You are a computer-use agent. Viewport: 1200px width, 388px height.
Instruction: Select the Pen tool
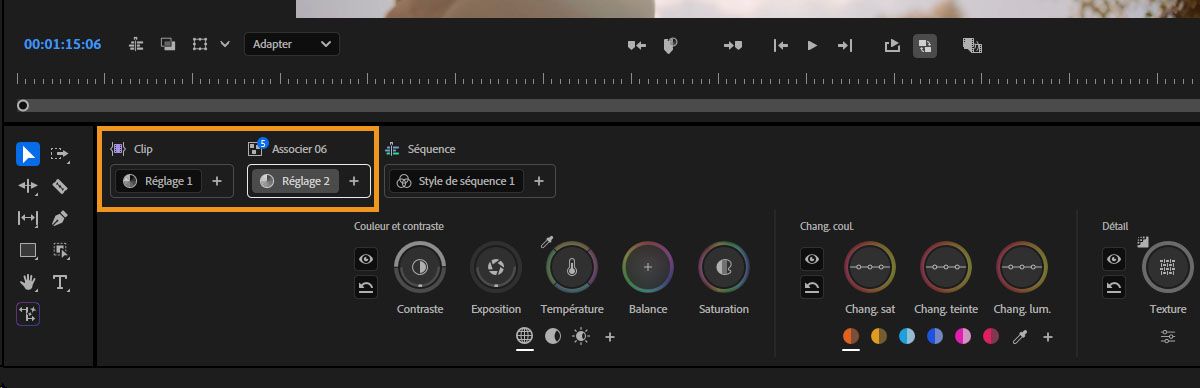click(x=60, y=218)
